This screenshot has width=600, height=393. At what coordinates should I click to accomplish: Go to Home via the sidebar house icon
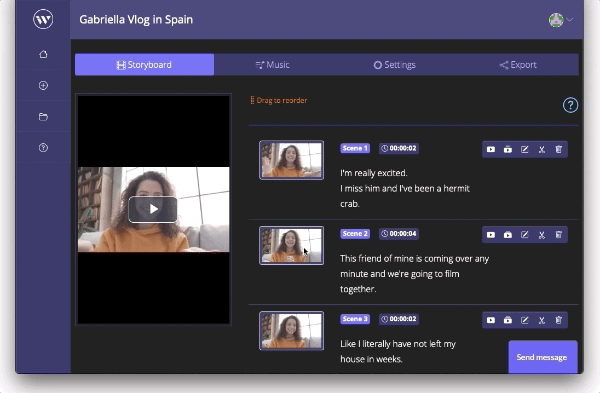(43, 54)
